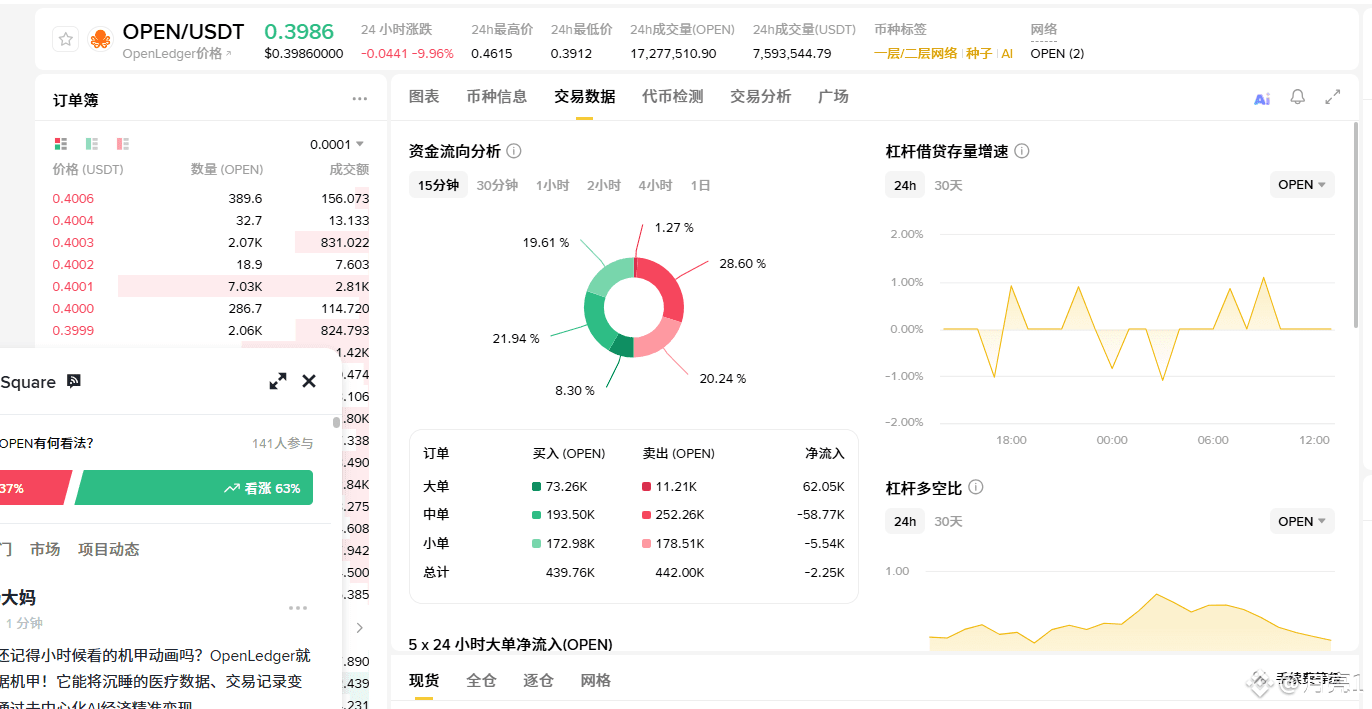The height and width of the screenshot is (709, 1372).
Task: Click the price alert bell icon
Action: [x=1297, y=97]
